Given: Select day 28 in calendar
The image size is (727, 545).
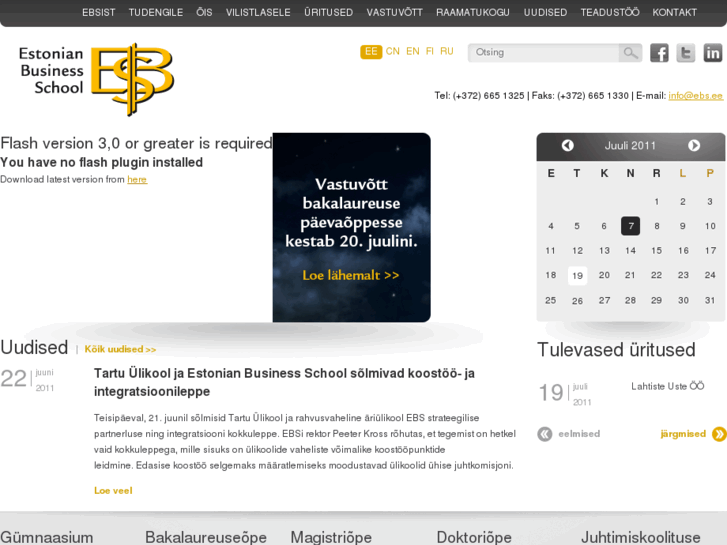Looking at the screenshot, I should click(631, 301).
